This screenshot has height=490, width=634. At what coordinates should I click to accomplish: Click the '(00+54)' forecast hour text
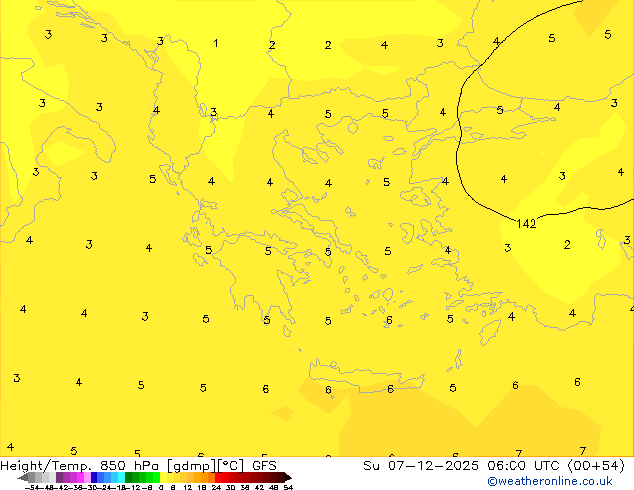pos(596,466)
